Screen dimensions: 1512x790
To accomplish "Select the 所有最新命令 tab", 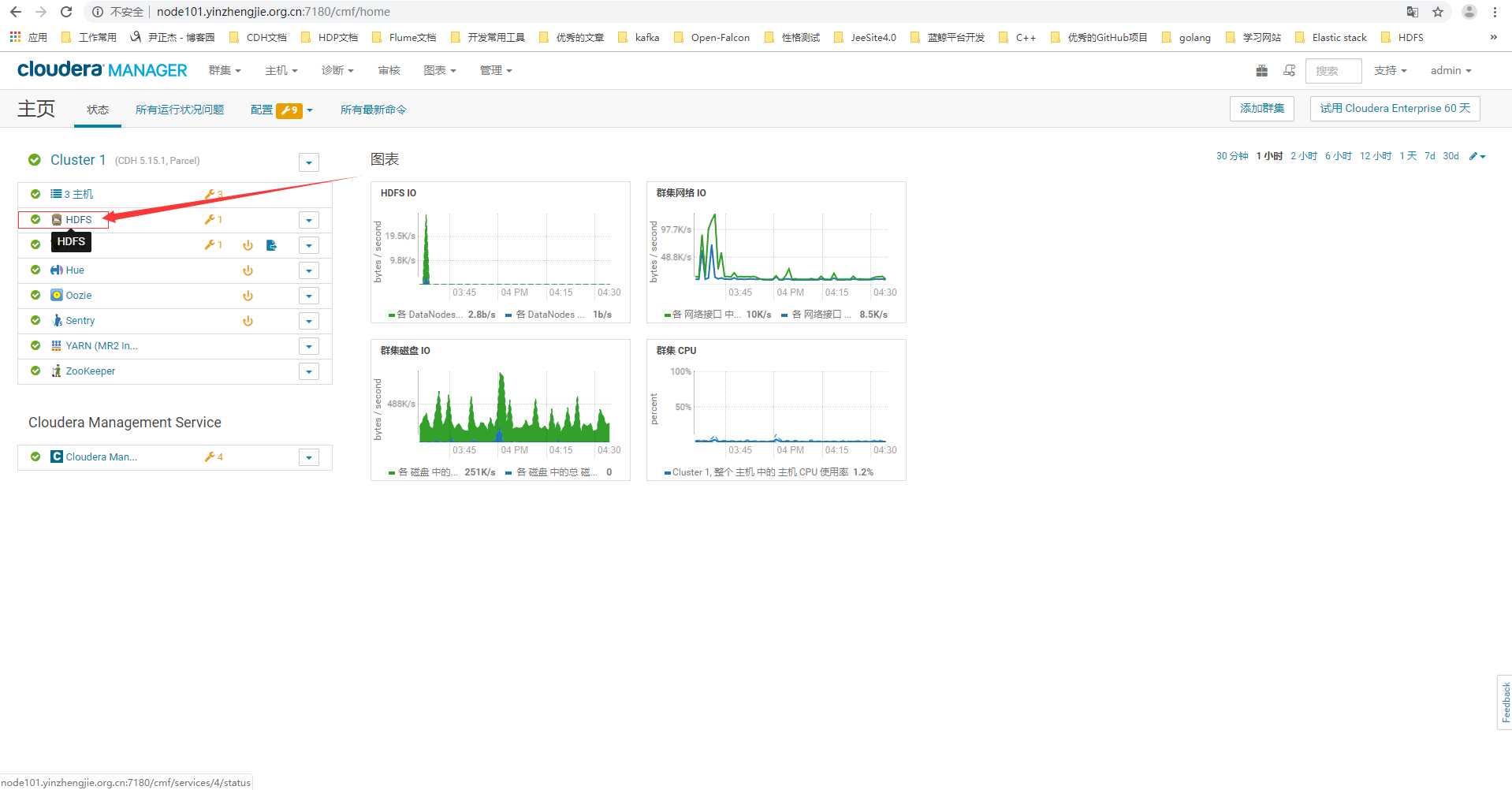I will click(x=374, y=110).
